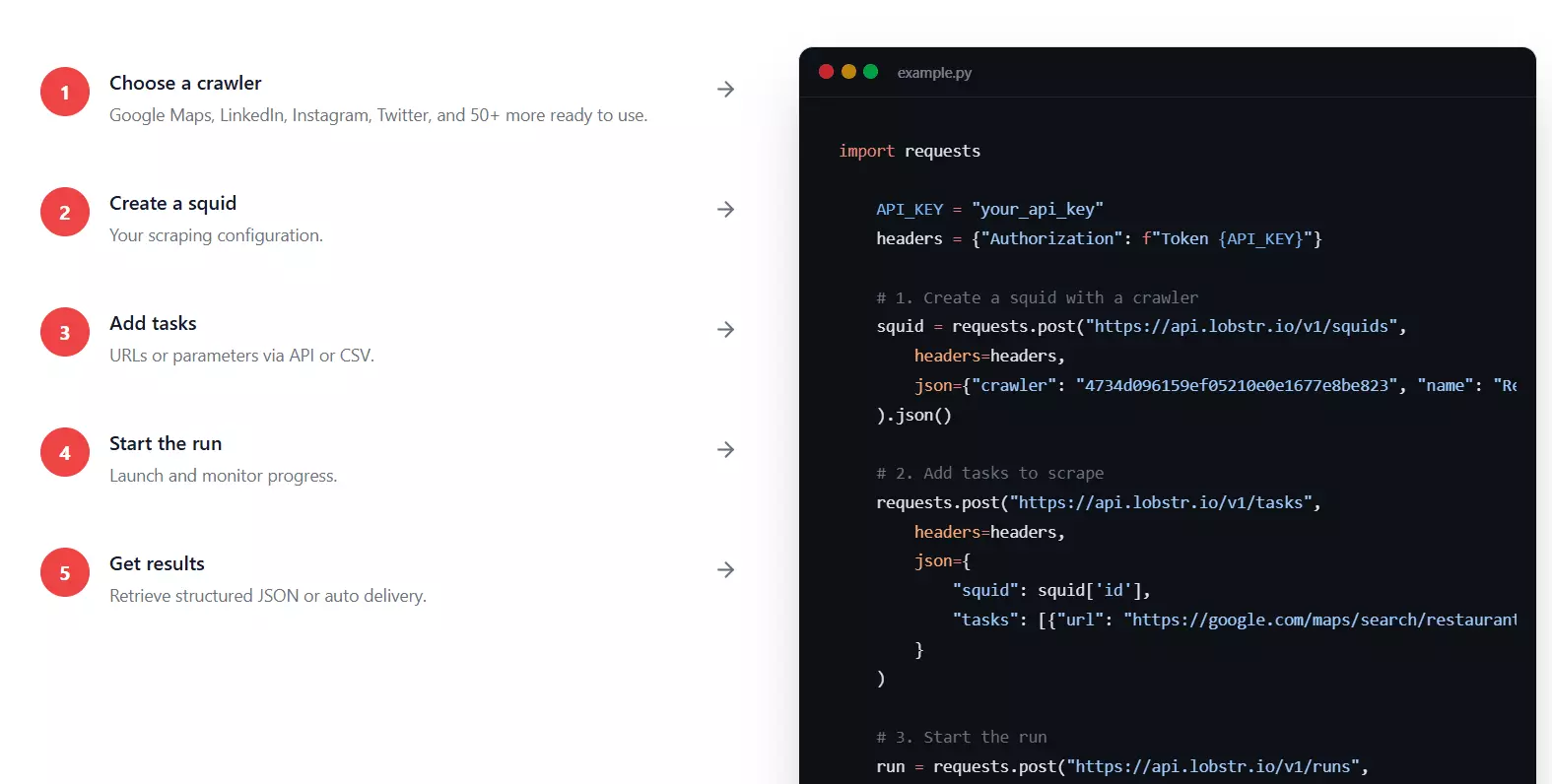This screenshot has height=784, width=1552.
Task: Click the red dot in code window
Action: (x=827, y=72)
